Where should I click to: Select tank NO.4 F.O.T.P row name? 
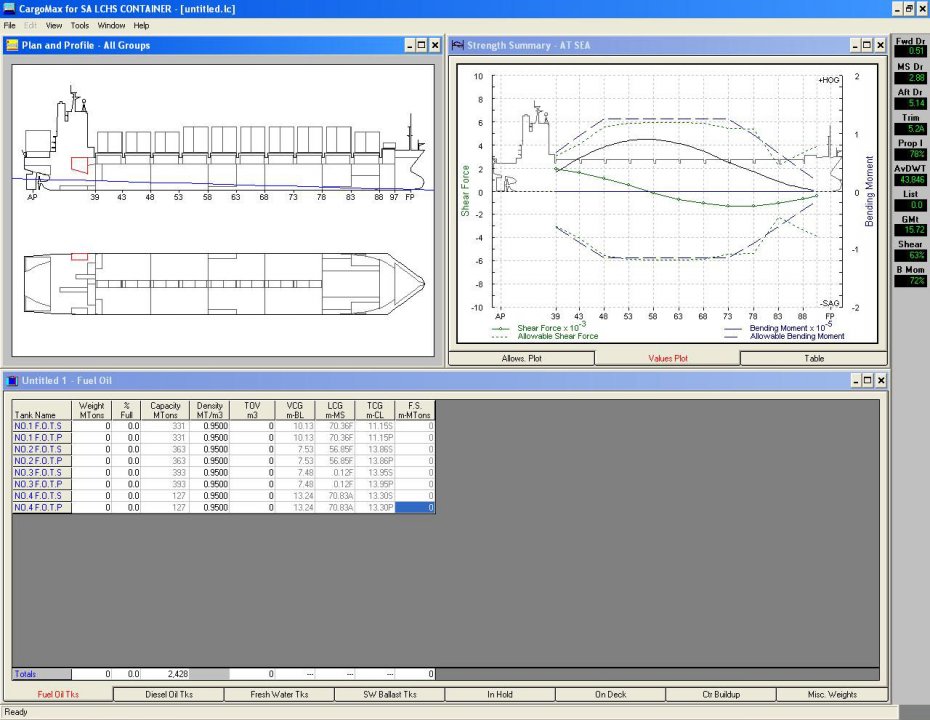coord(42,508)
